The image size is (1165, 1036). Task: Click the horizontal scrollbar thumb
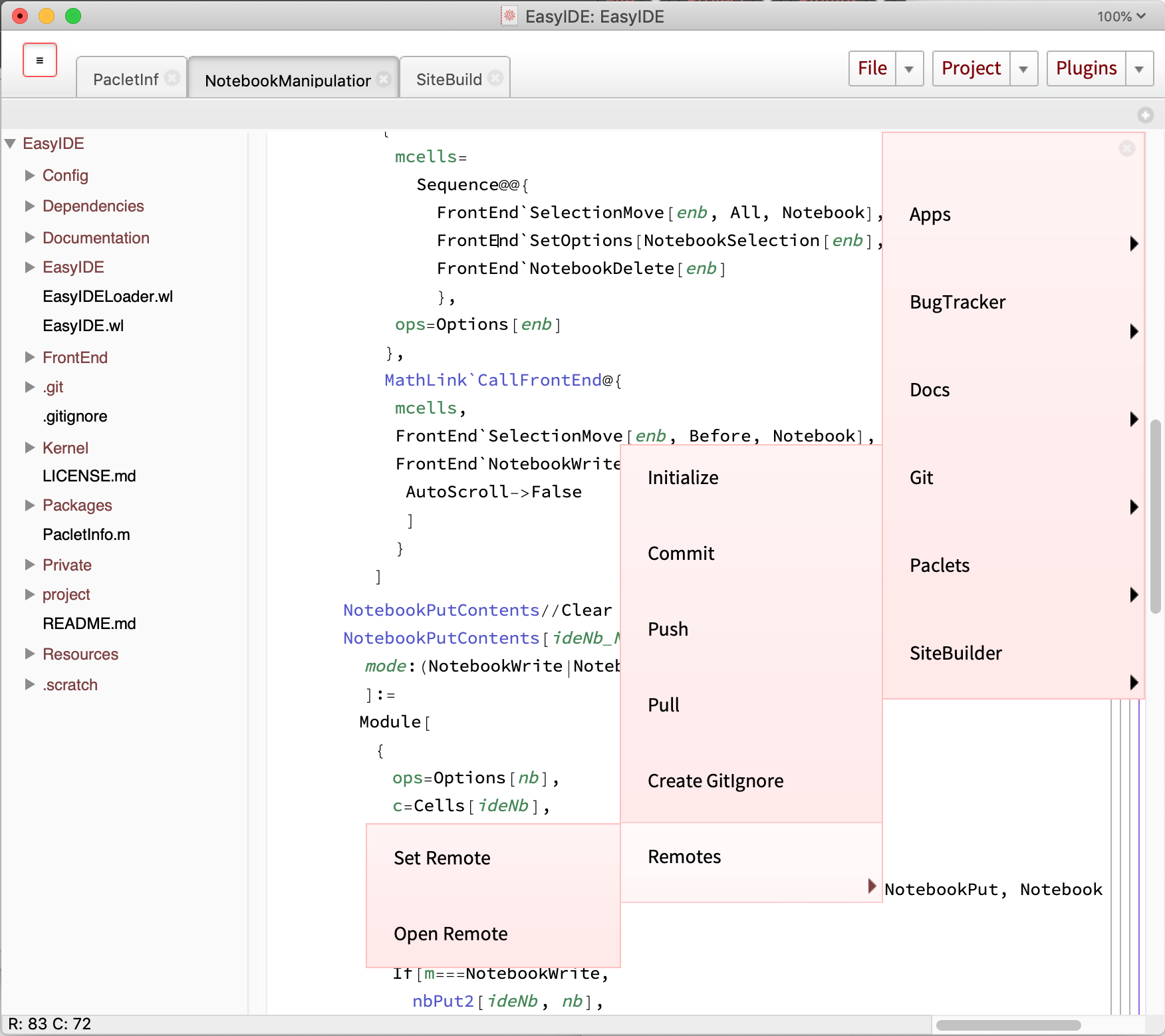(1008, 1025)
